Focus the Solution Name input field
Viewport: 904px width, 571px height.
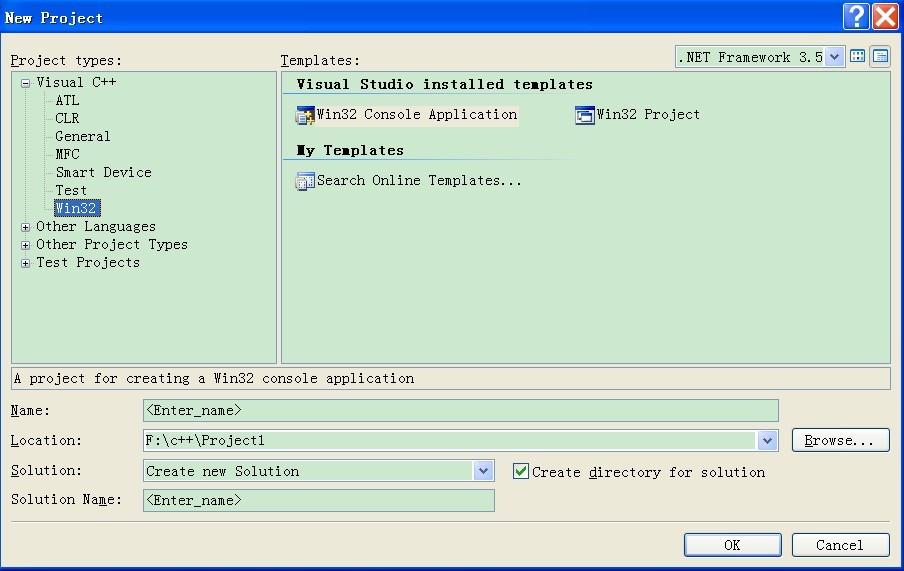(318, 500)
